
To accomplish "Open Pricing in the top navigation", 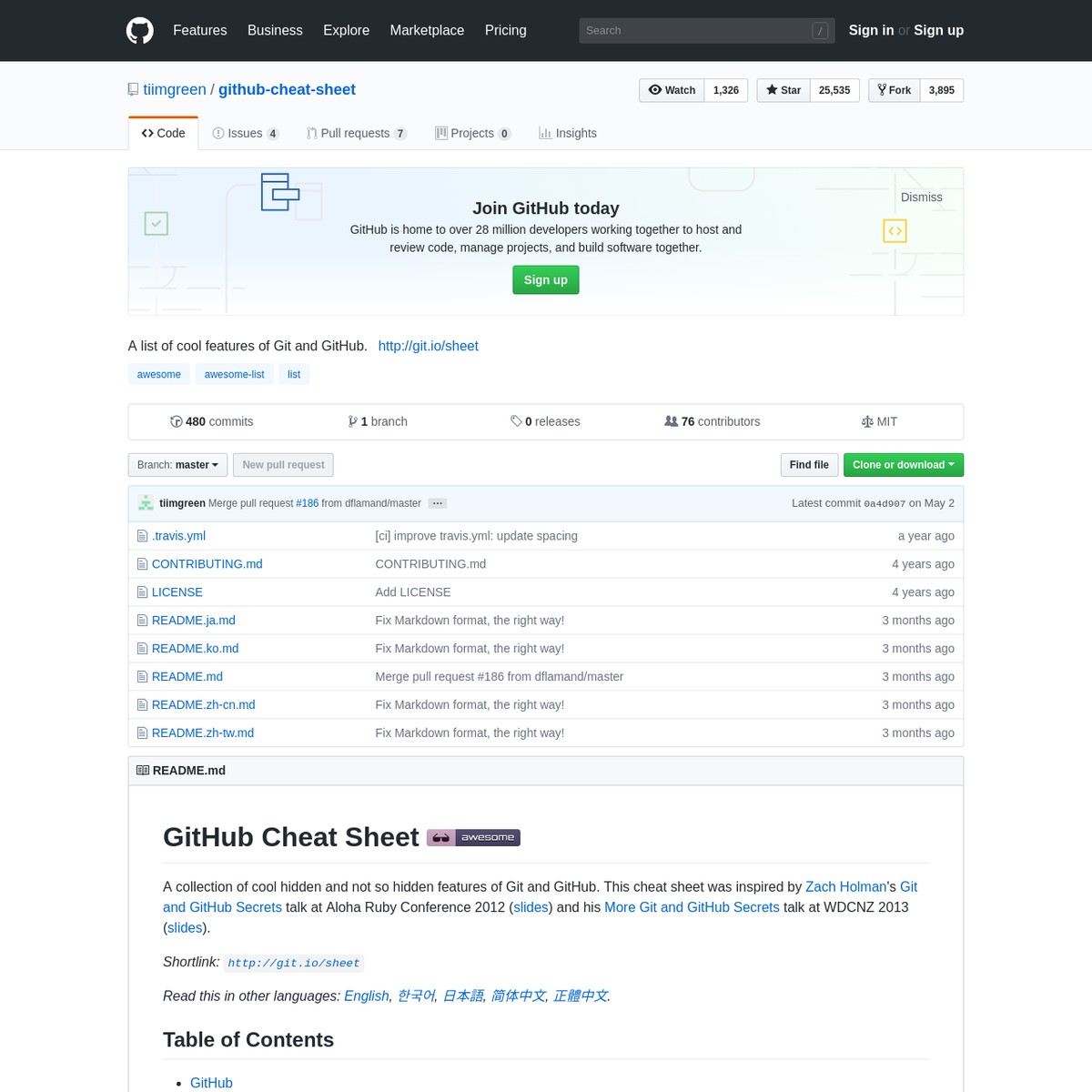I will pos(506,30).
